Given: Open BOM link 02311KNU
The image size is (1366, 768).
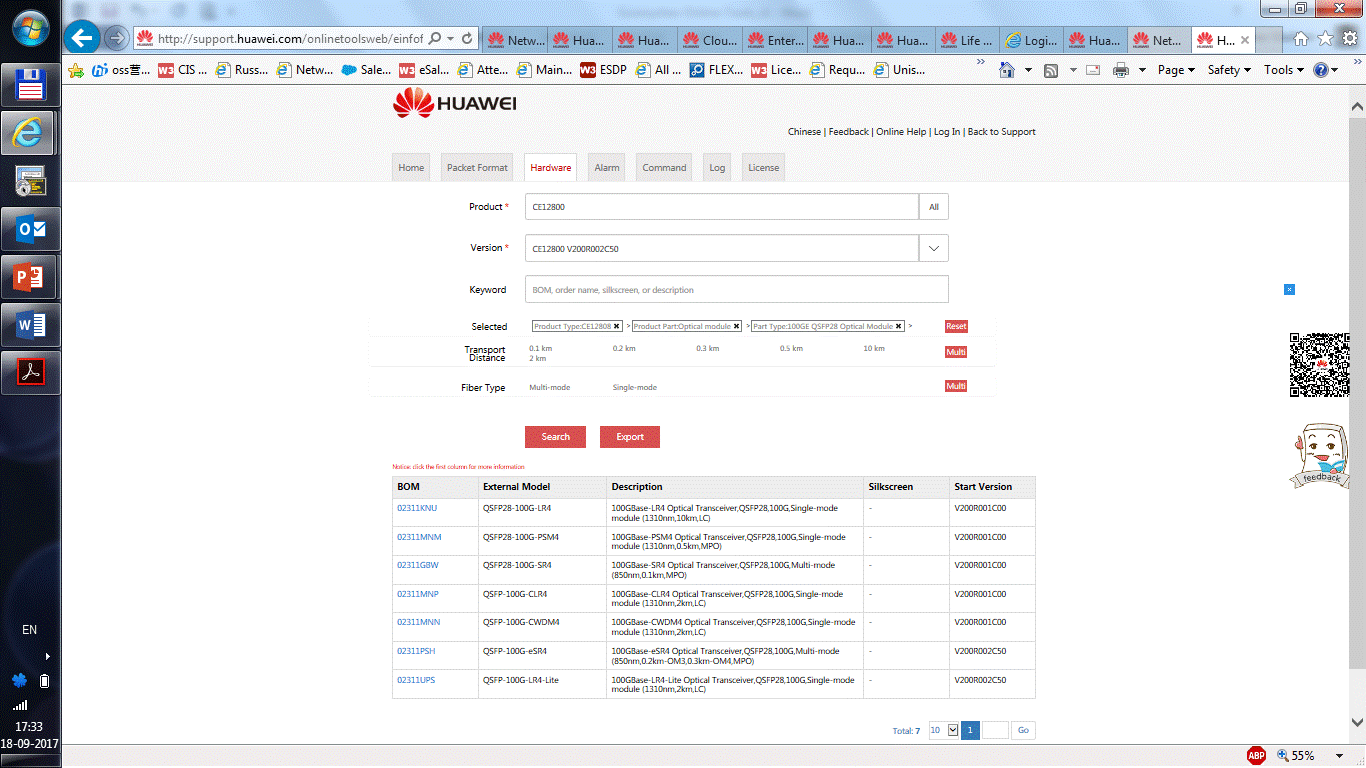Looking at the screenshot, I should pos(417,508).
